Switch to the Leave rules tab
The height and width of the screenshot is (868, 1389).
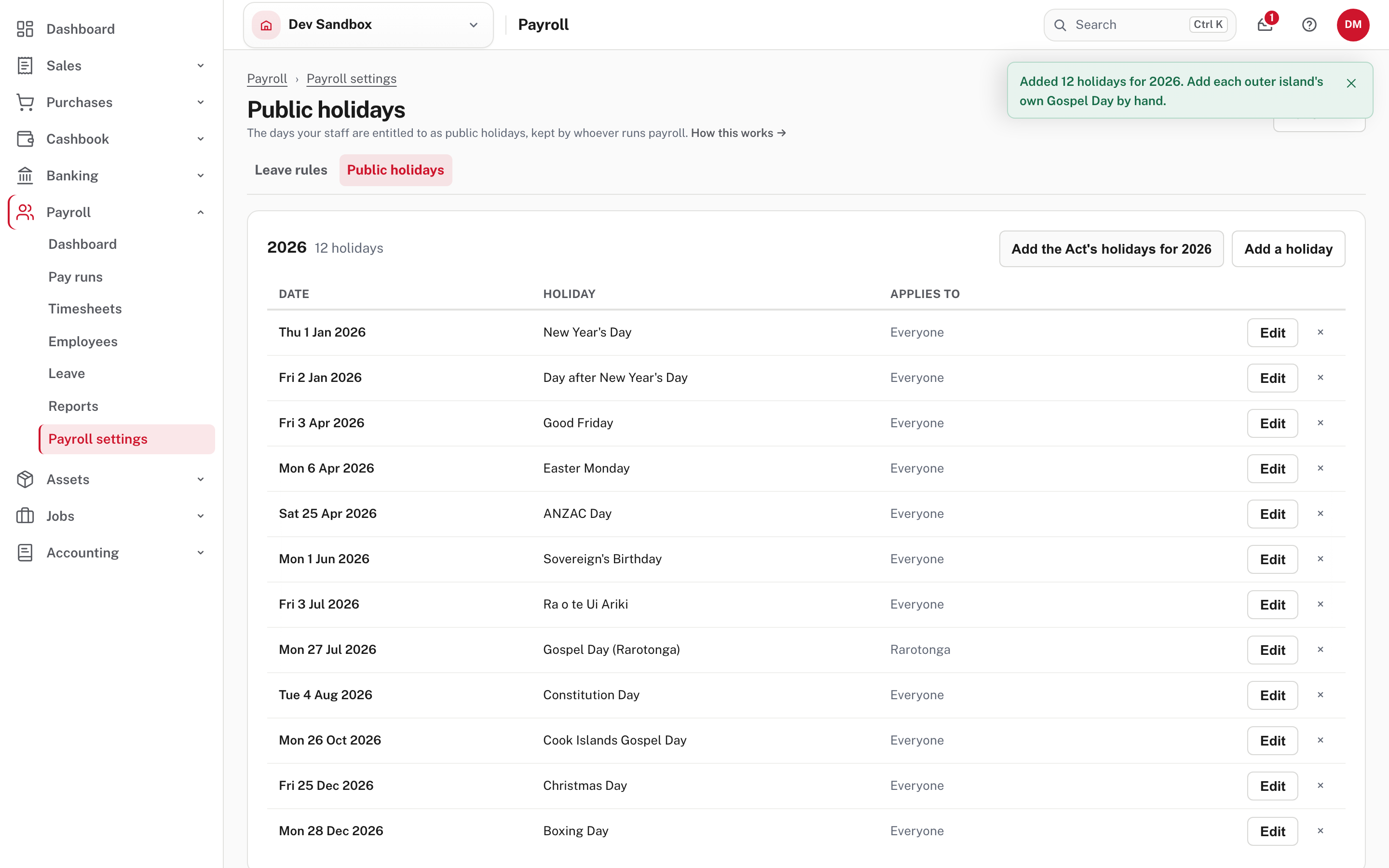tap(291, 170)
